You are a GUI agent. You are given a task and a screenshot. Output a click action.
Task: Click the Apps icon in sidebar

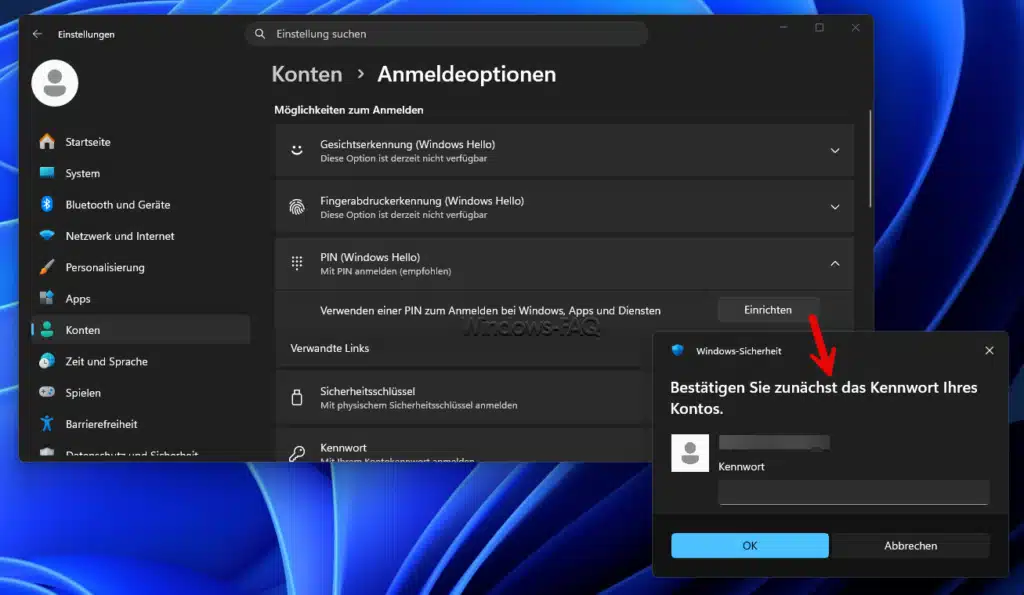point(47,298)
